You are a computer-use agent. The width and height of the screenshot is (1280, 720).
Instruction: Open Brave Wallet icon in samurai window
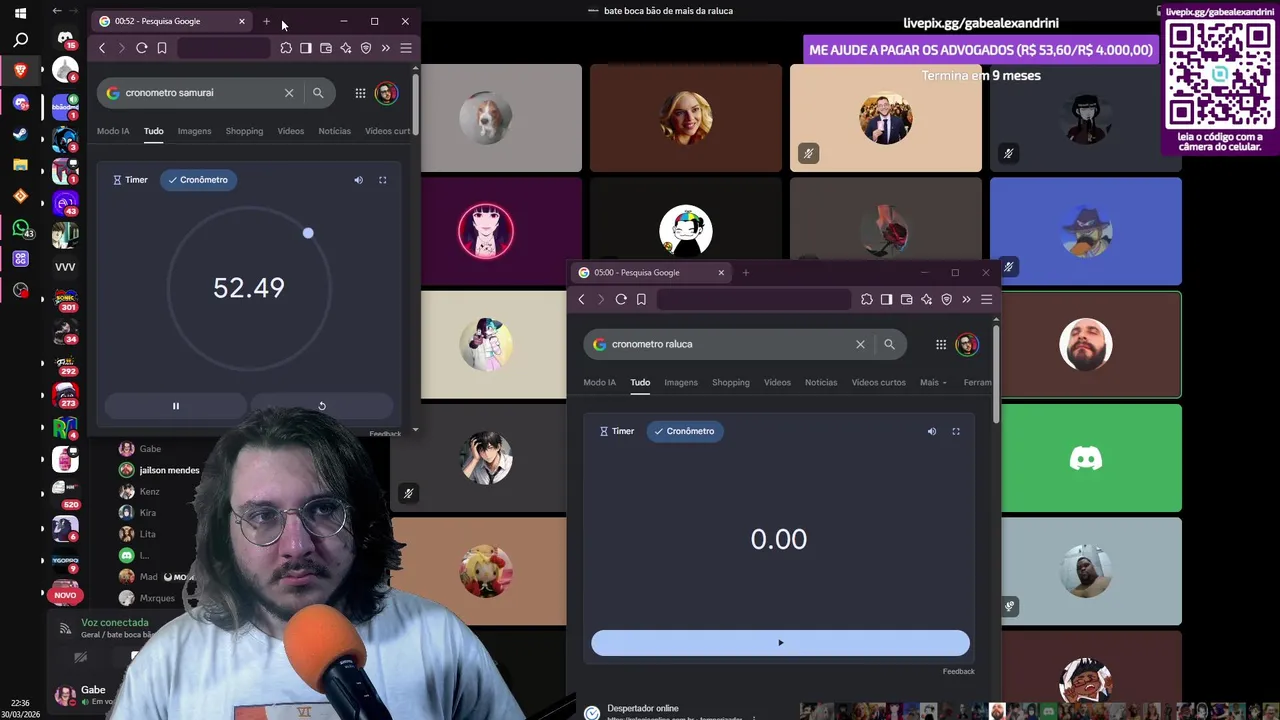(326, 48)
